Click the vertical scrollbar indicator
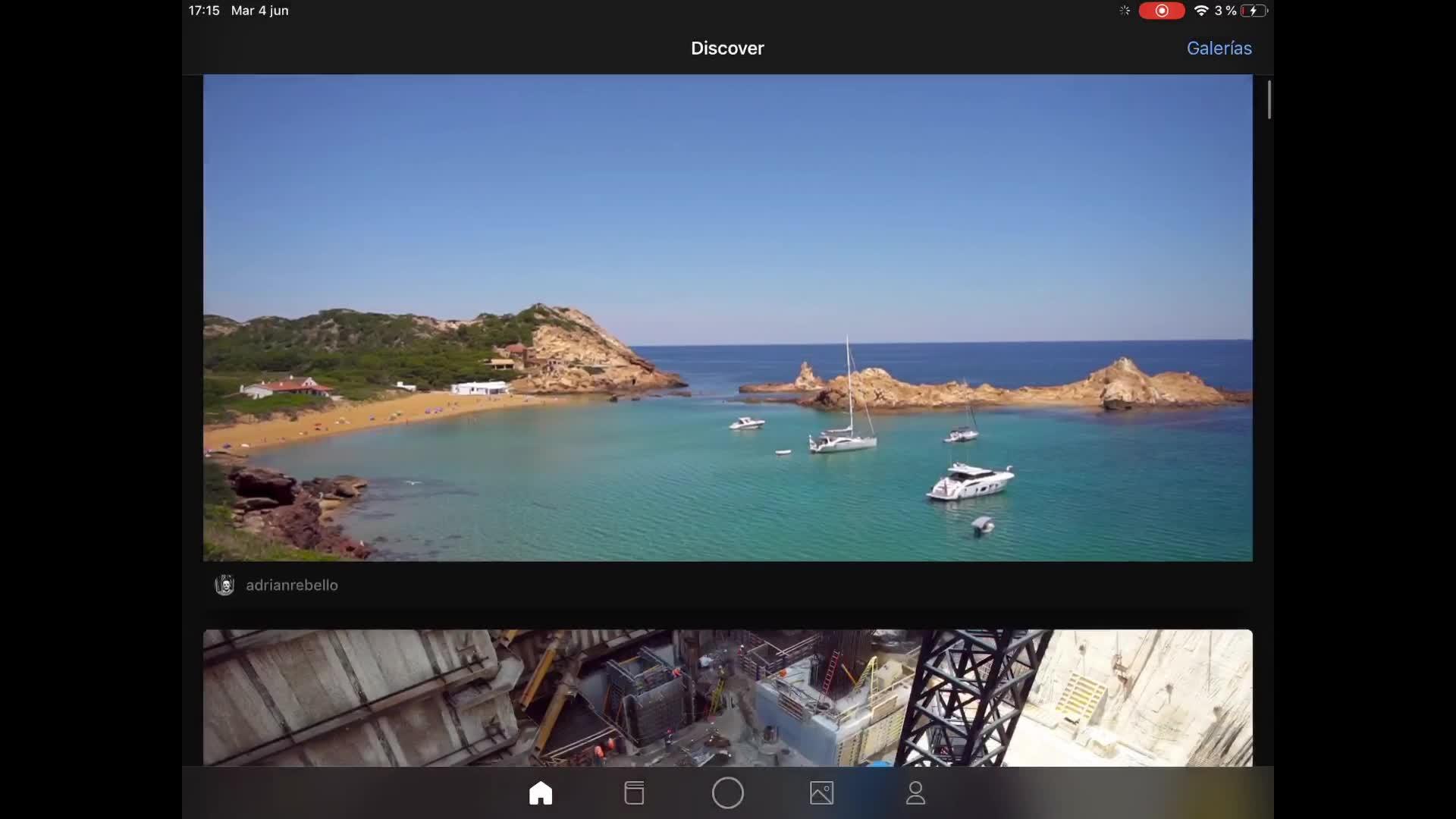The height and width of the screenshot is (819, 1456). pyautogui.click(x=1269, y=99)
